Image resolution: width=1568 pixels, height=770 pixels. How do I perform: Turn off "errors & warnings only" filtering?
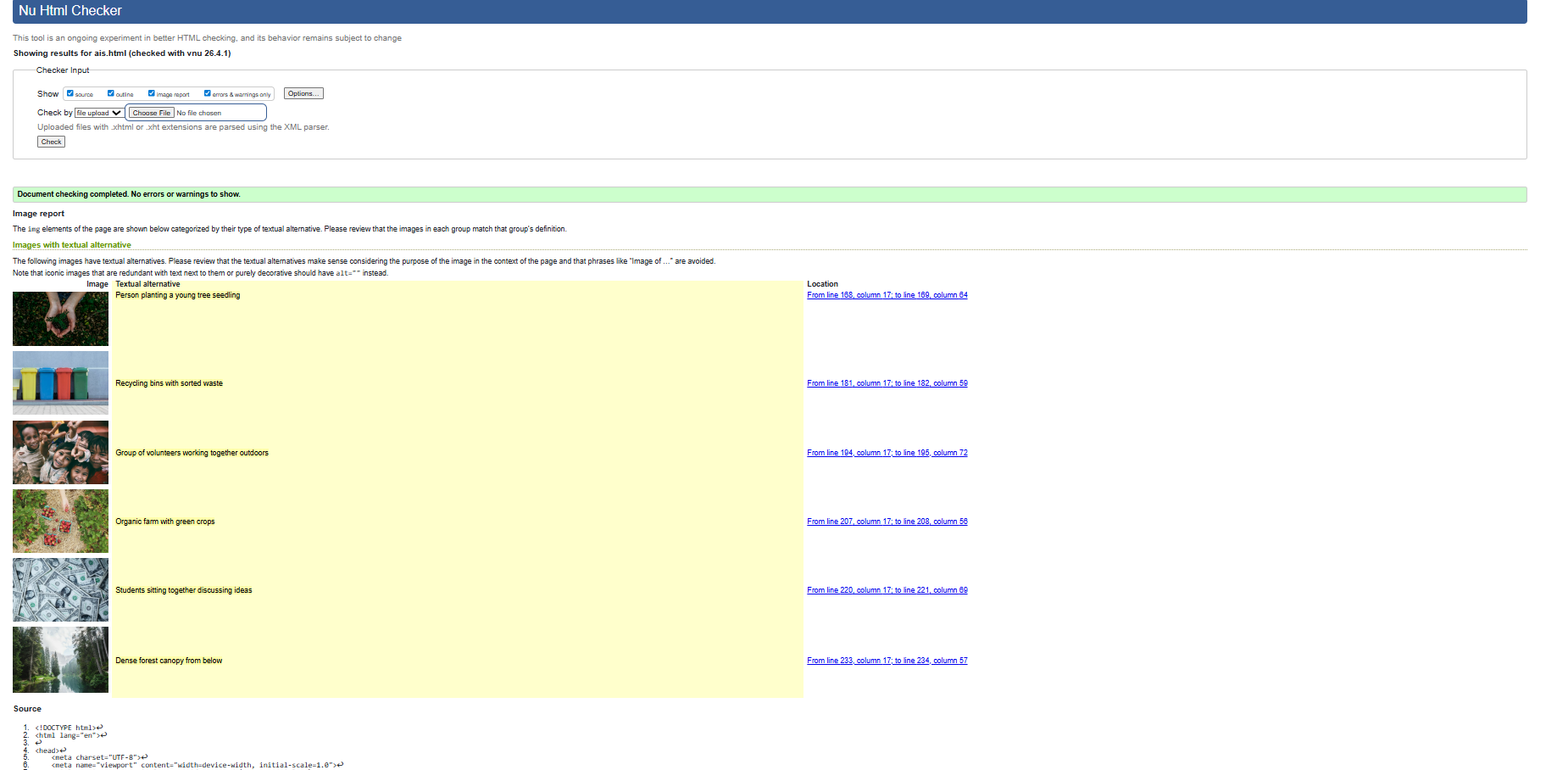click(208, 93)
